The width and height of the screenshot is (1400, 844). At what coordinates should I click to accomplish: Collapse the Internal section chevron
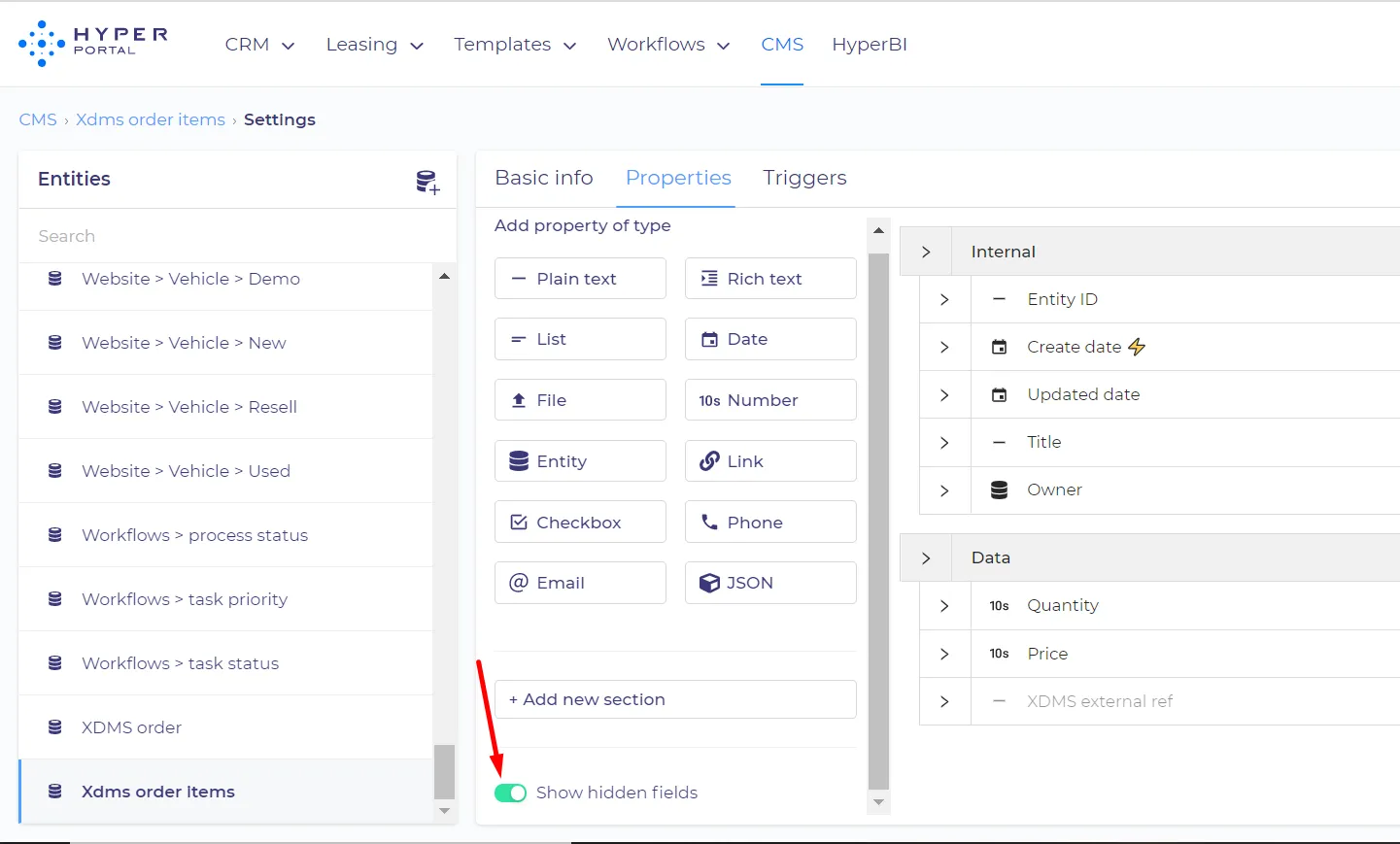[926, 252]
